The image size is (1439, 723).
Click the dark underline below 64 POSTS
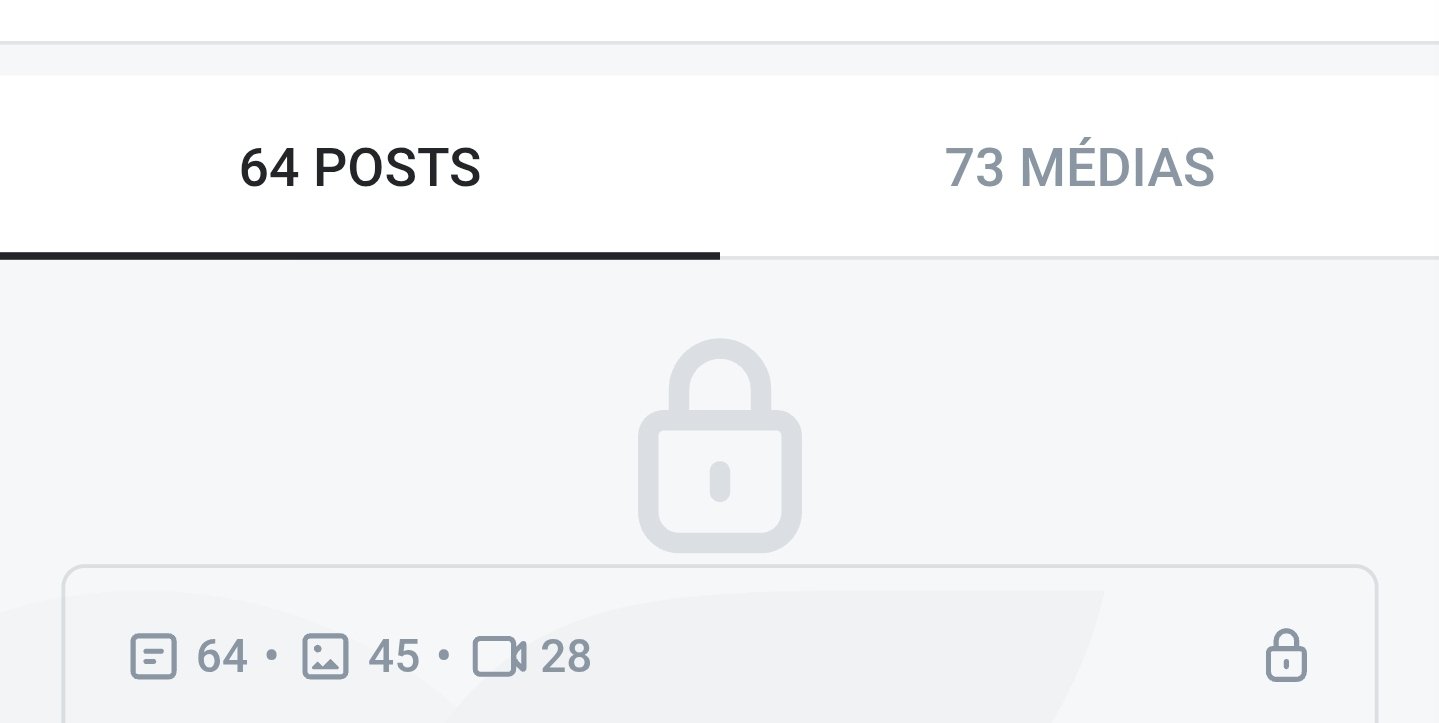(360, 256)
